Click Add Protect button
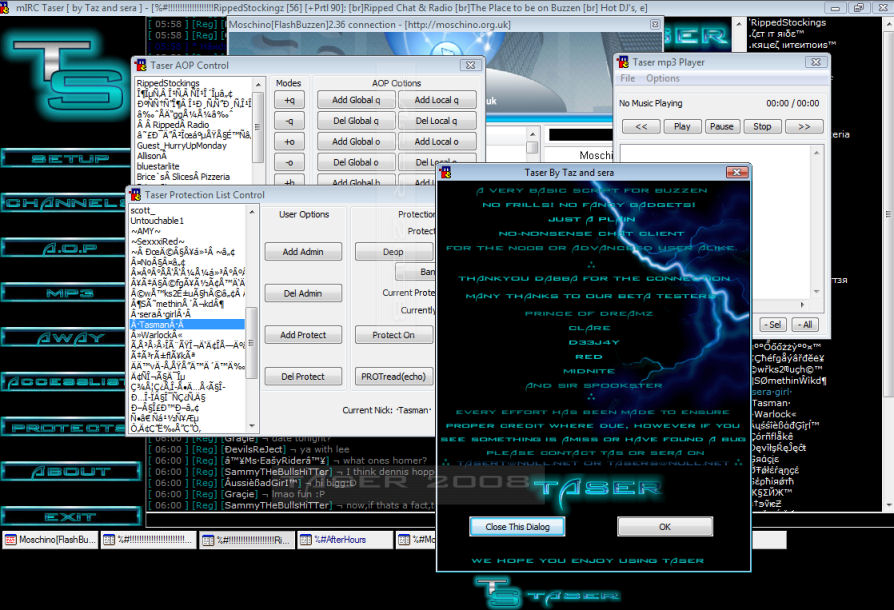 [x=303, y=335]
